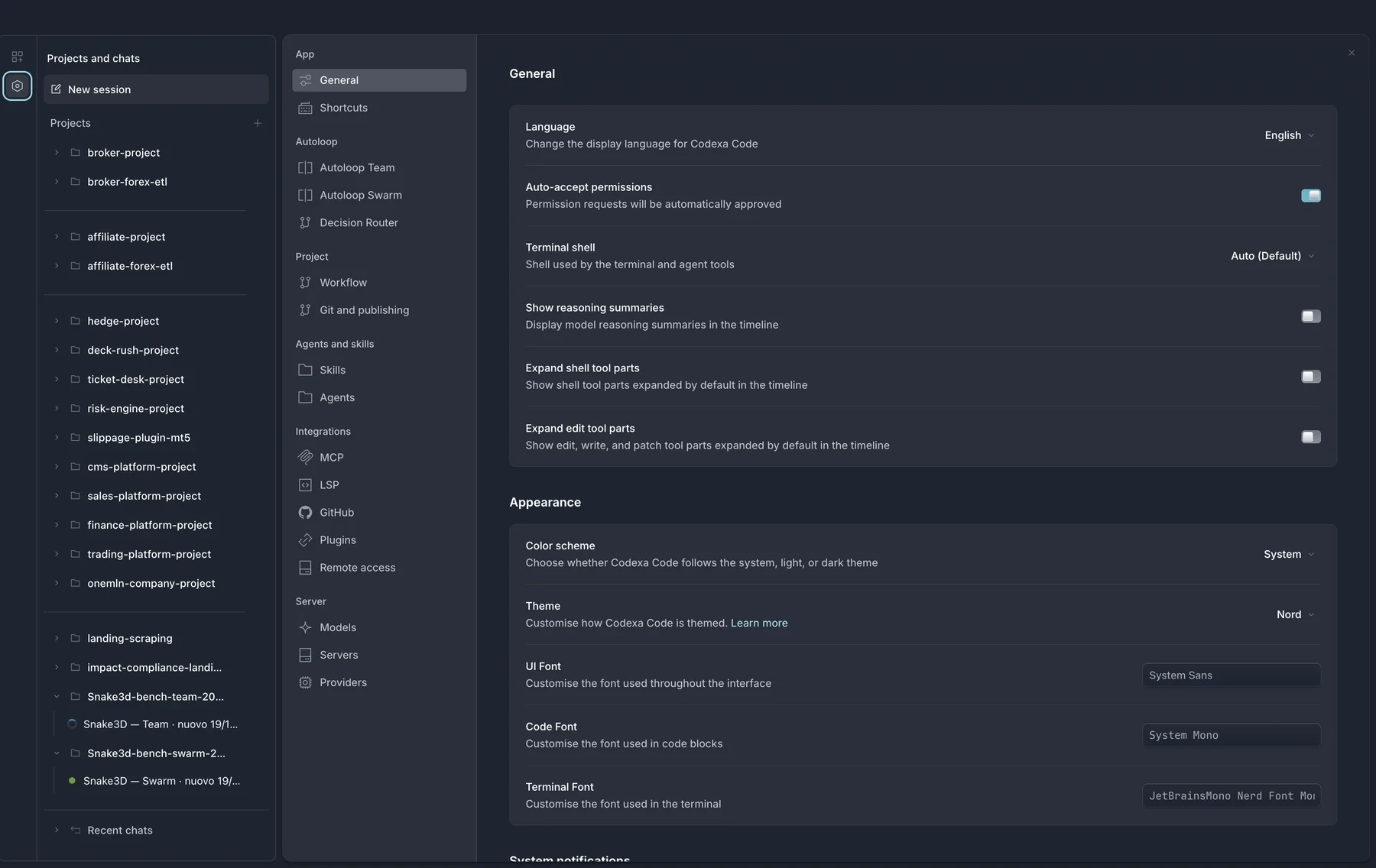Click the Terminal Font input field

point(1232,795)
